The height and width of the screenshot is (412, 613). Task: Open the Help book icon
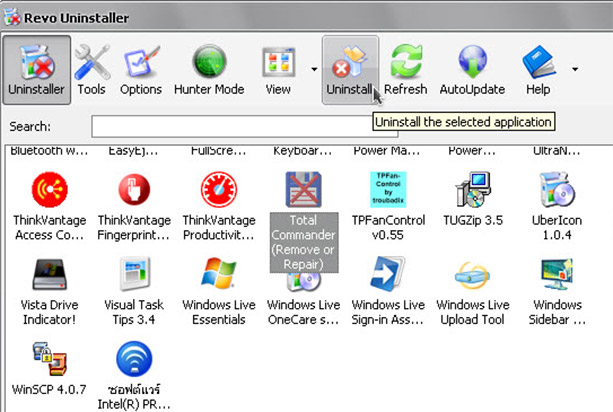tap(538, 70)
